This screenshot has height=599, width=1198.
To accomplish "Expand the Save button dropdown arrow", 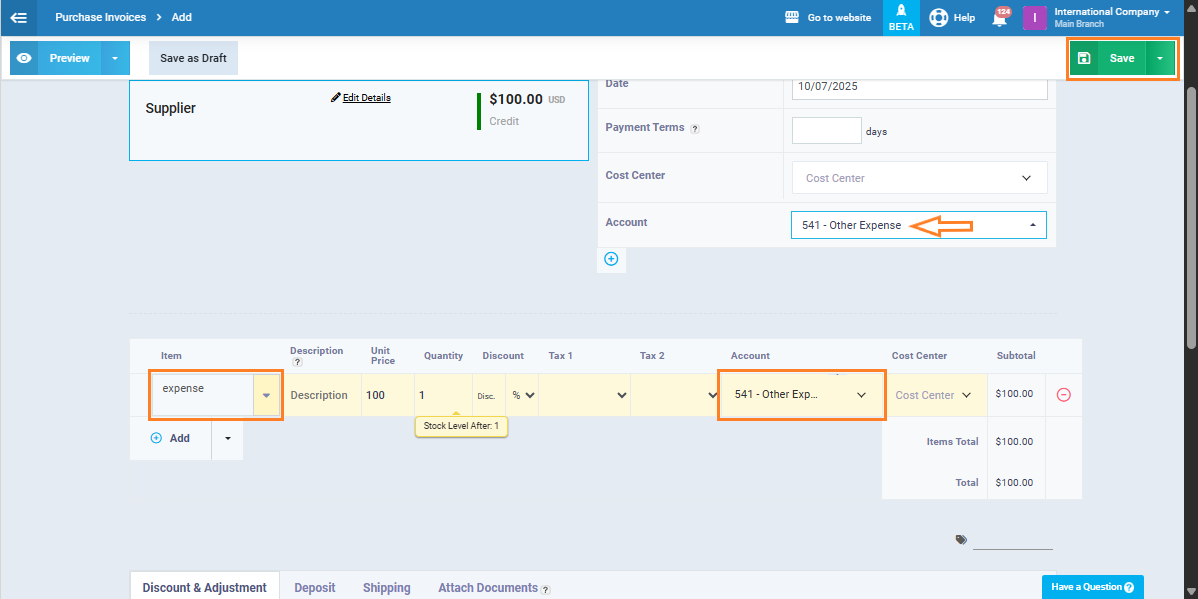I will point(1159,58).
